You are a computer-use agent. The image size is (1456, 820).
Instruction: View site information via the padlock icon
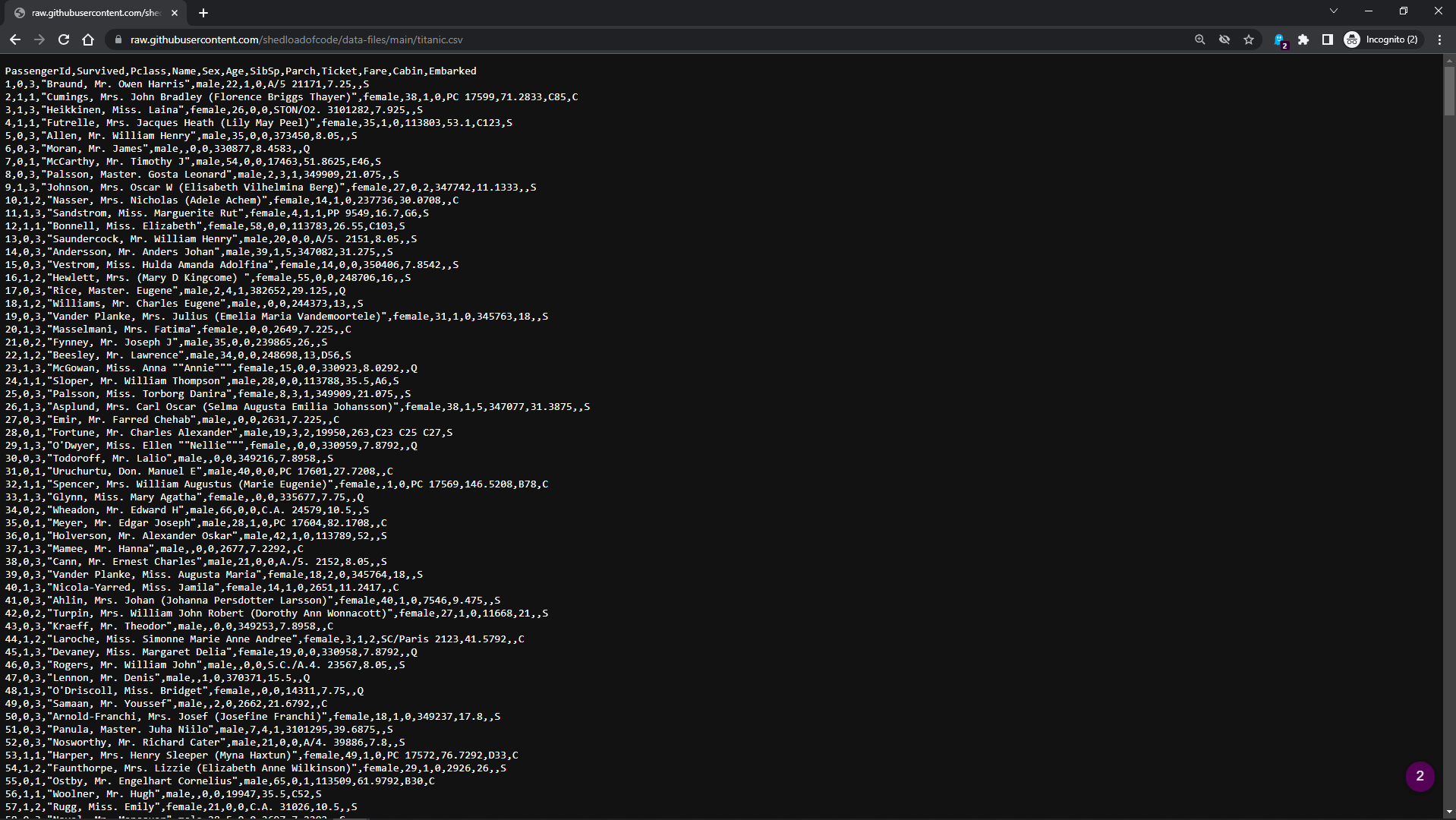tap(118, 39)
